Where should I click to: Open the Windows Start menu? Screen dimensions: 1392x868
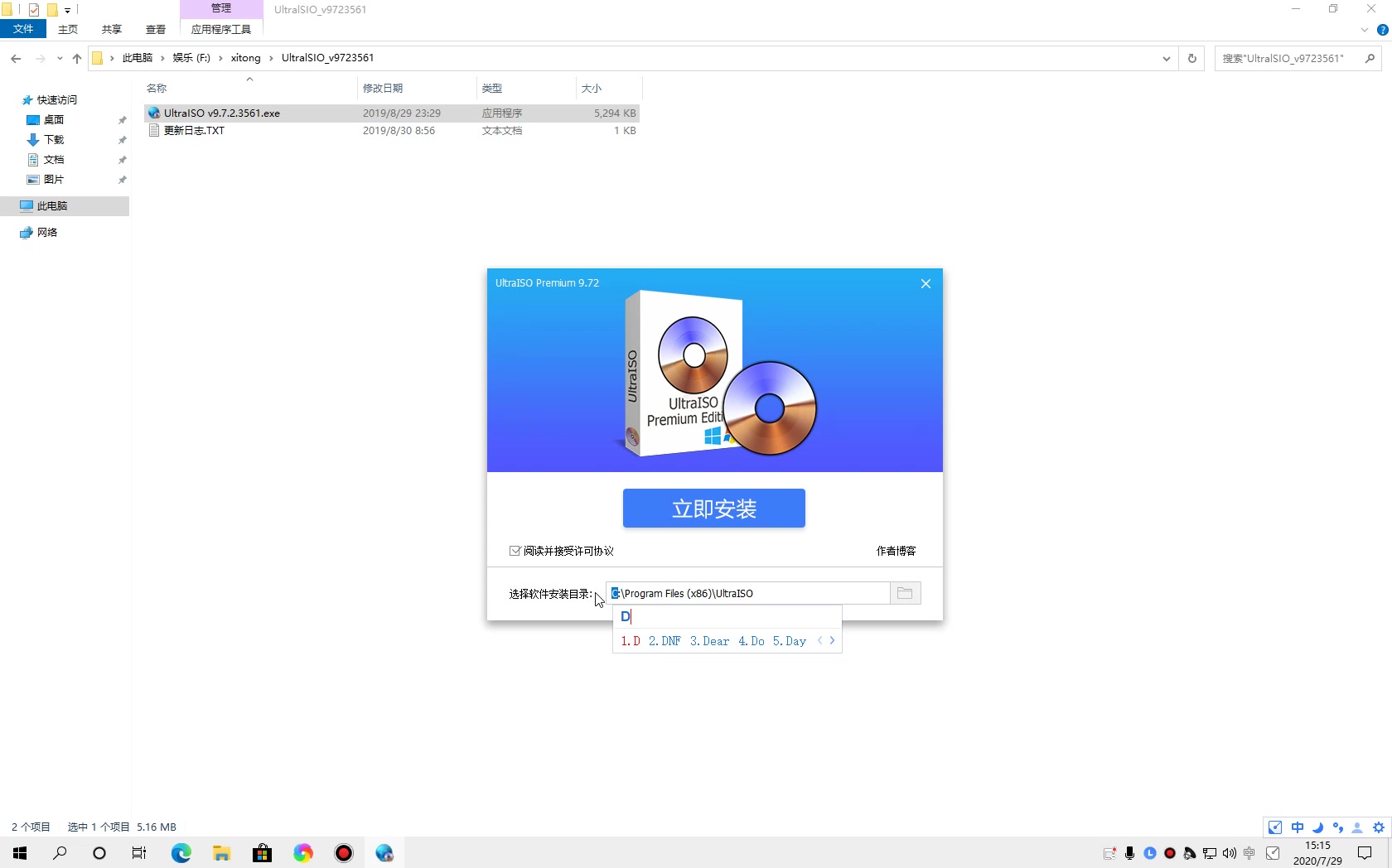[20, 852]
